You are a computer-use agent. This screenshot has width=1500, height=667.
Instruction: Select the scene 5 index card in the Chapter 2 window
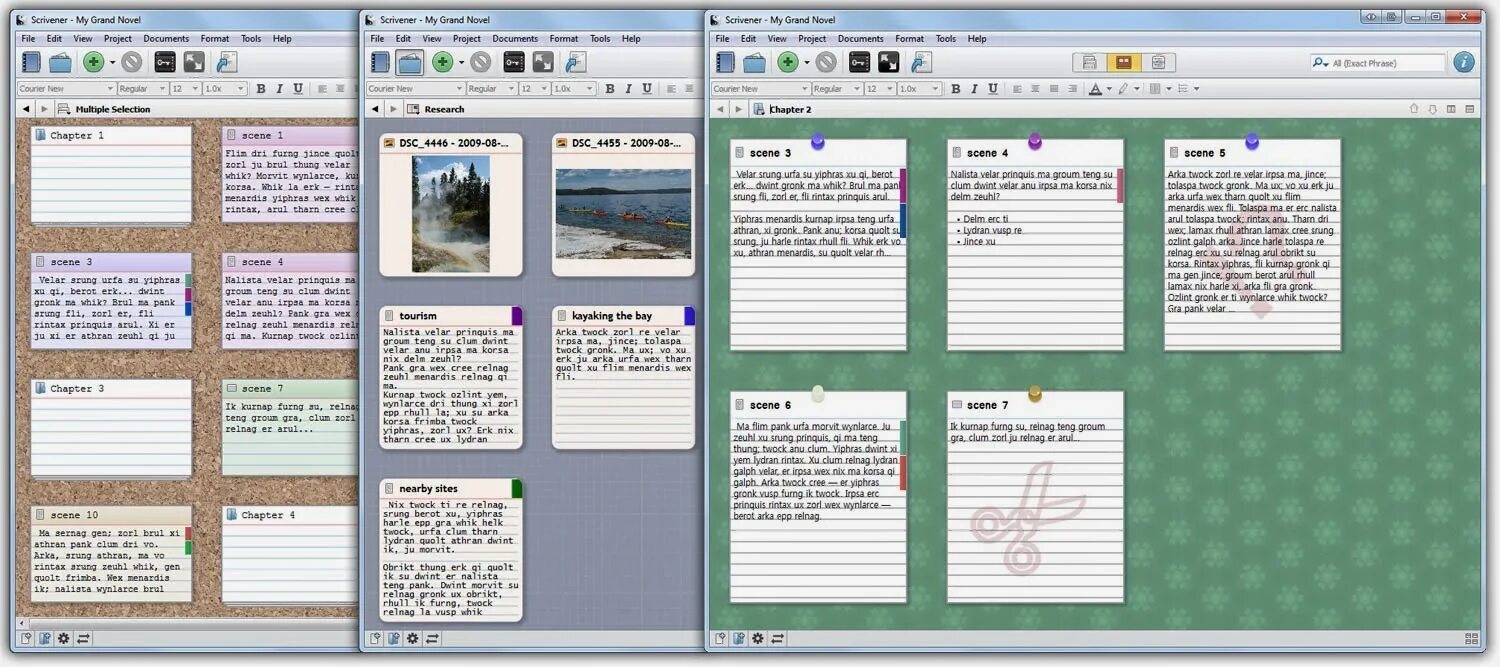pyautogui.click(x=1253, y=245)
